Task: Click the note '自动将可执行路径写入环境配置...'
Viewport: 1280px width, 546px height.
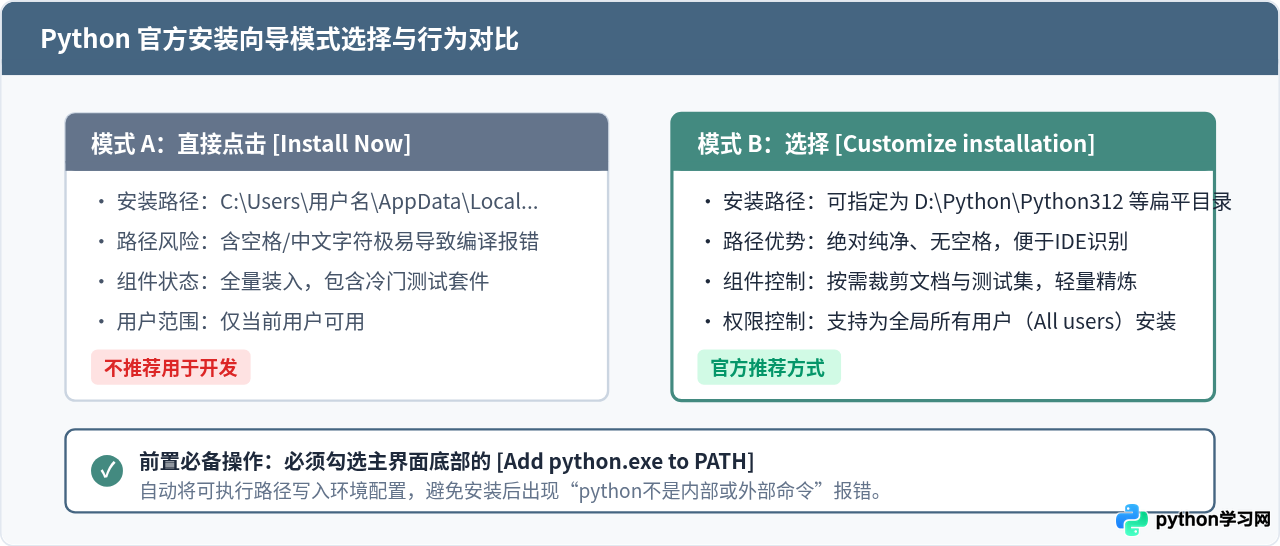Action: tap(510, 491)
